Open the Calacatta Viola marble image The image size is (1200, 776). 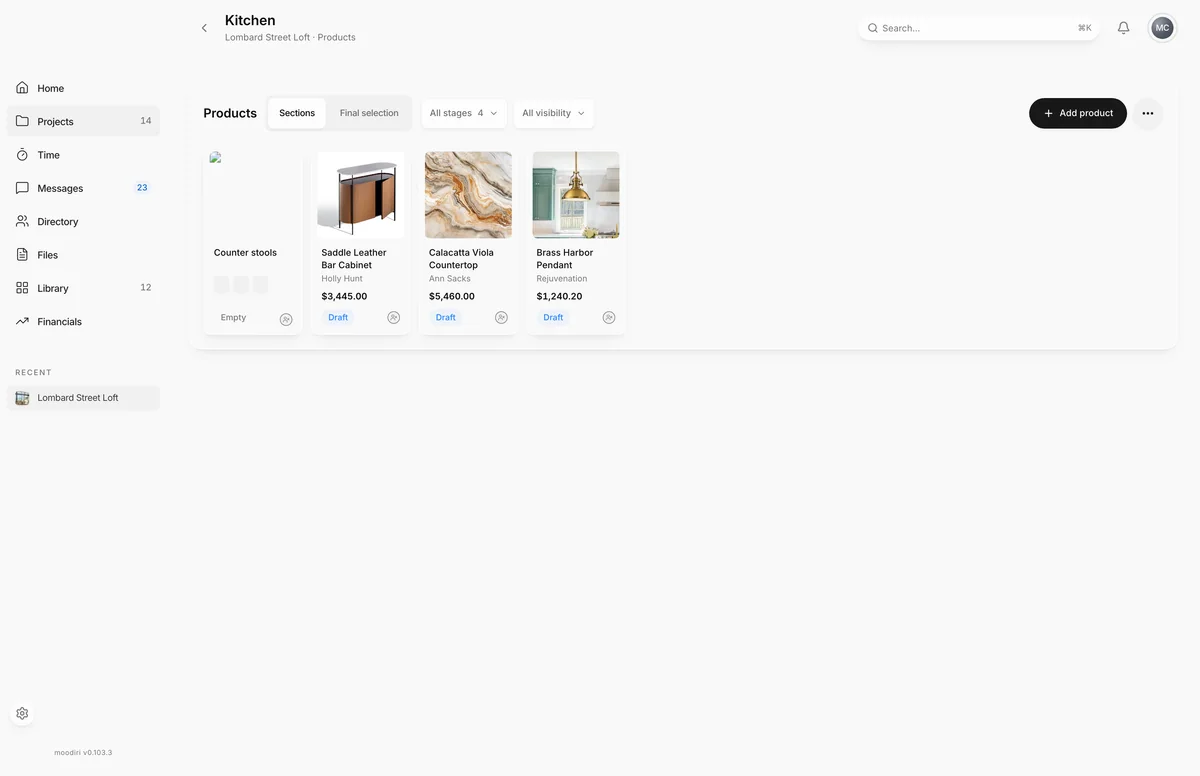[x=468, y=195]
